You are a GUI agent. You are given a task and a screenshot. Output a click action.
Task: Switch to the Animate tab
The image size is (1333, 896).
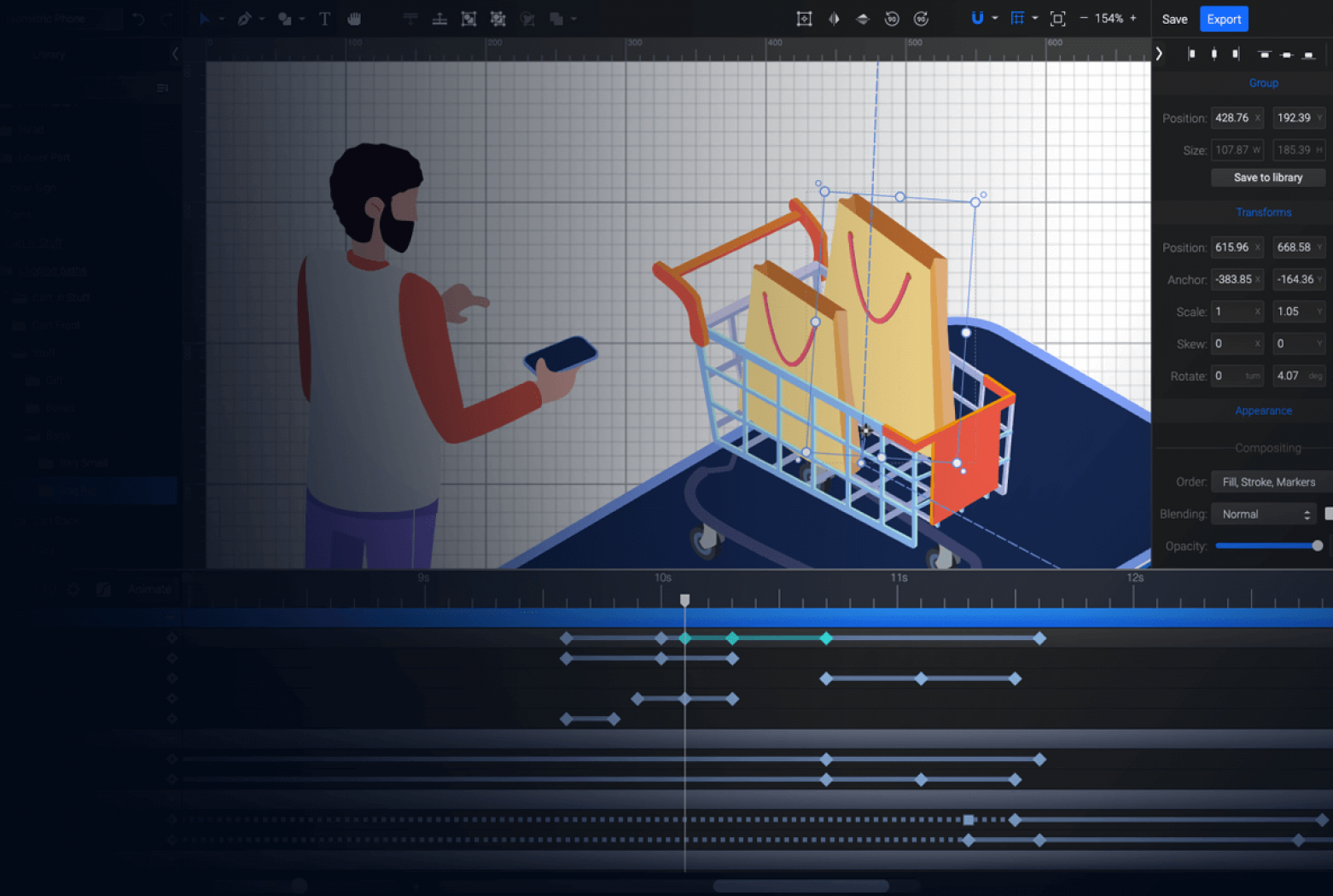point(148,589)
